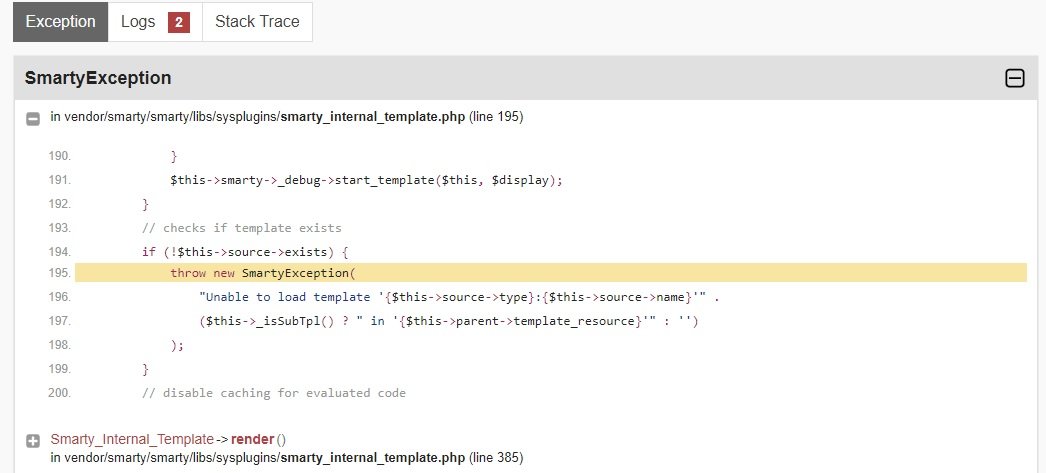
Task: Expand the Smarty_Internal_Template render trace entry
Action: (x=33, y=440)
